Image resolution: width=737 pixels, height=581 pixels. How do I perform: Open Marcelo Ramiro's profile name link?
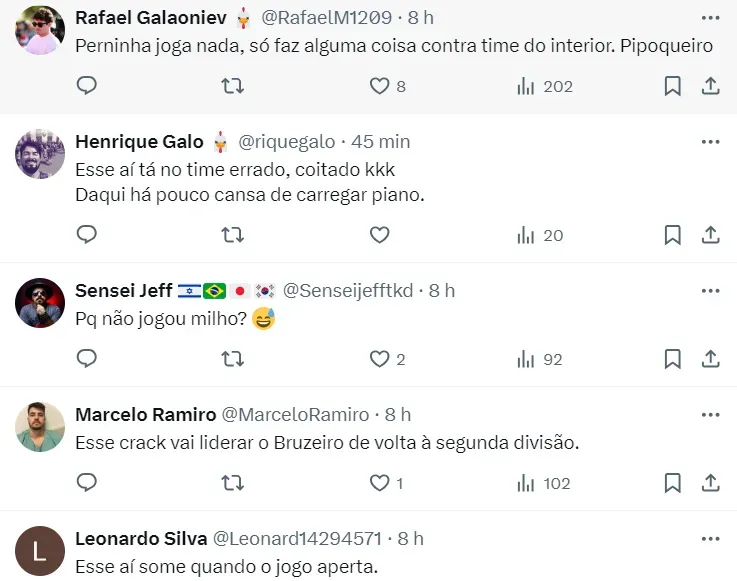[x=145, y=414]
